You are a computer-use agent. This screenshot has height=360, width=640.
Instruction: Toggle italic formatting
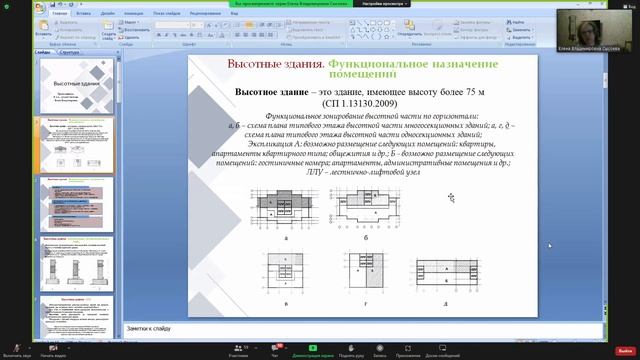tap(167, 36)
